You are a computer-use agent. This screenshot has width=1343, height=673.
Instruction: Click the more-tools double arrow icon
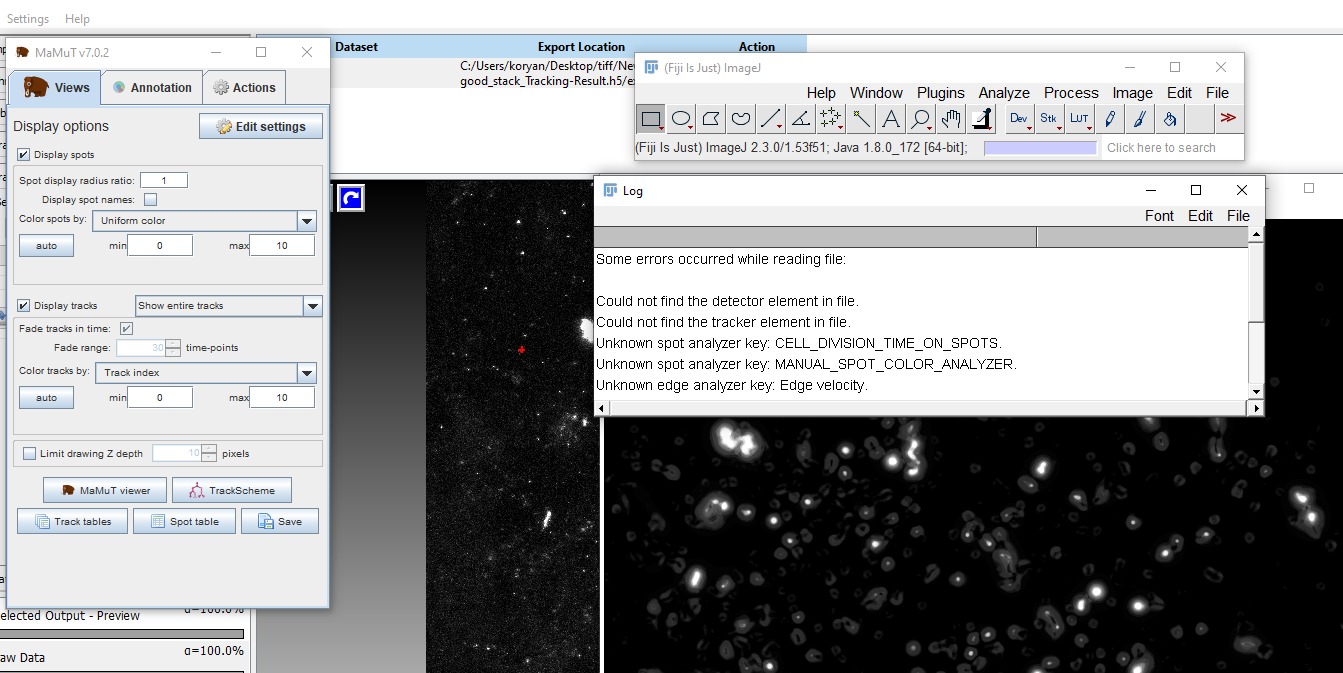click(x=1228, y=118)
